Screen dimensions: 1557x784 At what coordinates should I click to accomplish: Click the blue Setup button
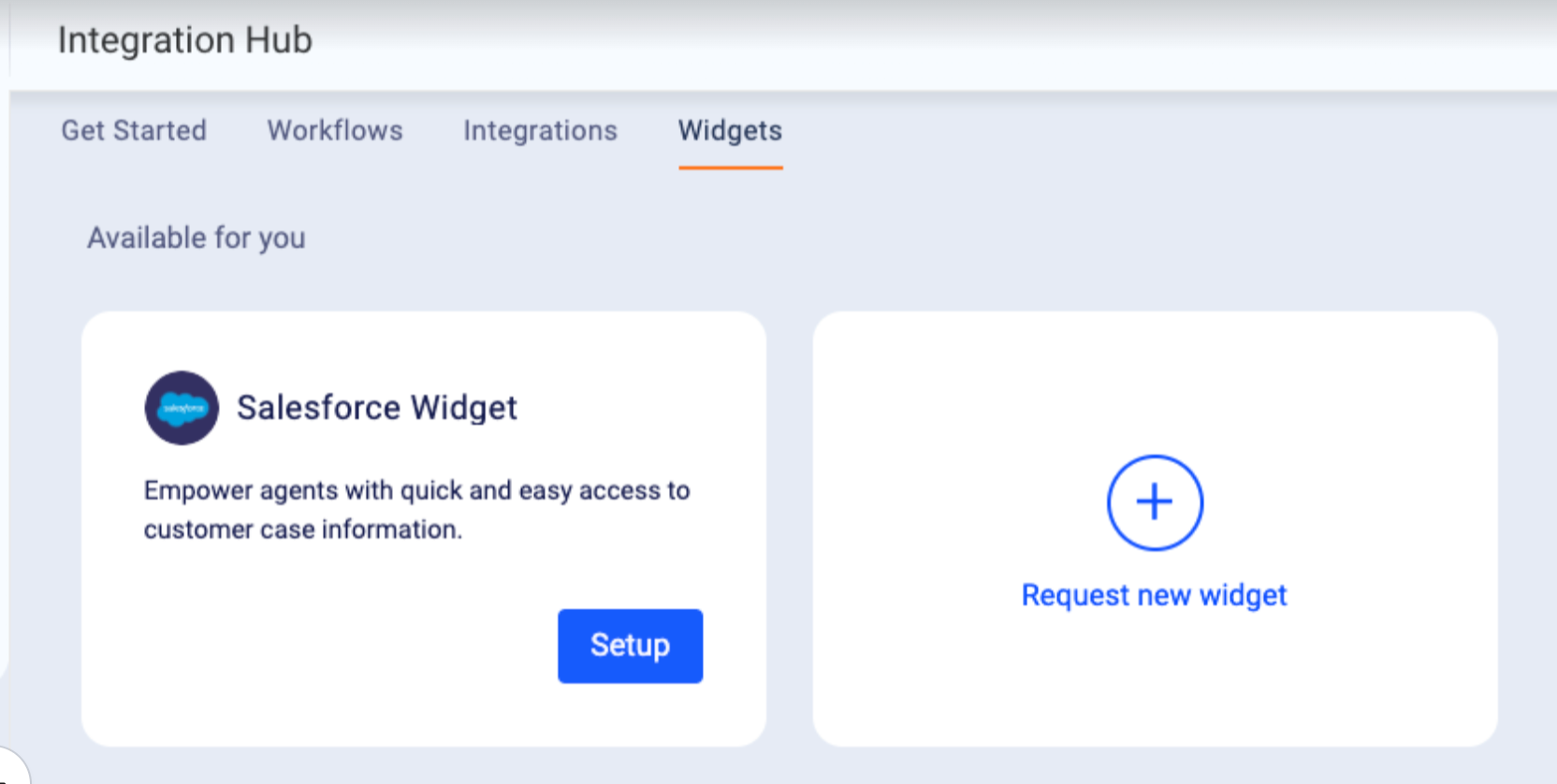tap(630, 646)
